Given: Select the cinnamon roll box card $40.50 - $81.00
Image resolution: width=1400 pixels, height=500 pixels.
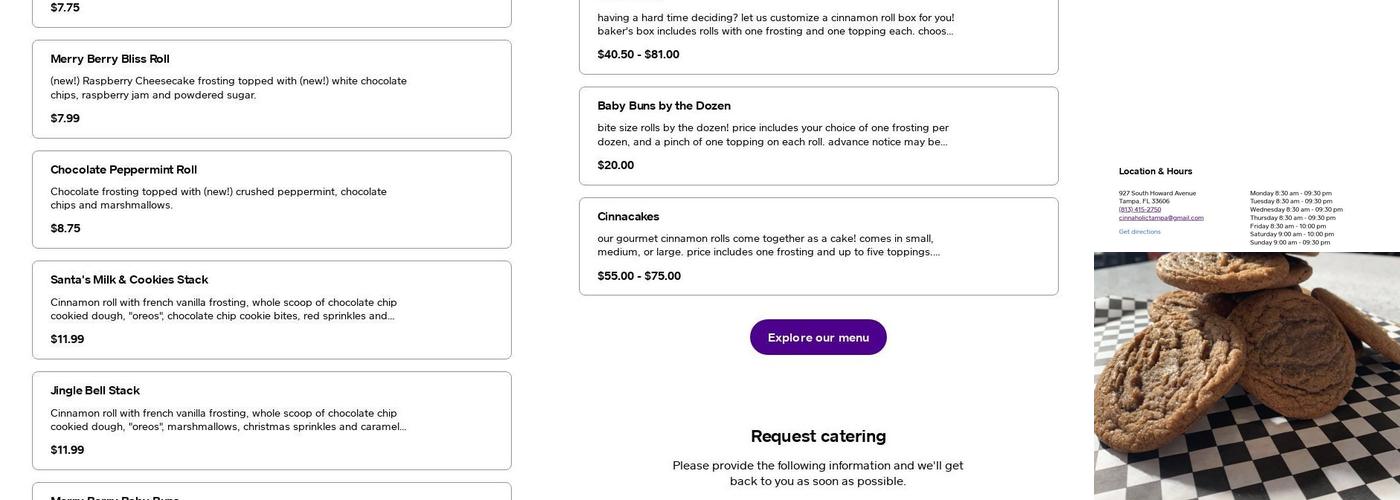Looking at the screenshot, I should tap(818, 36).
